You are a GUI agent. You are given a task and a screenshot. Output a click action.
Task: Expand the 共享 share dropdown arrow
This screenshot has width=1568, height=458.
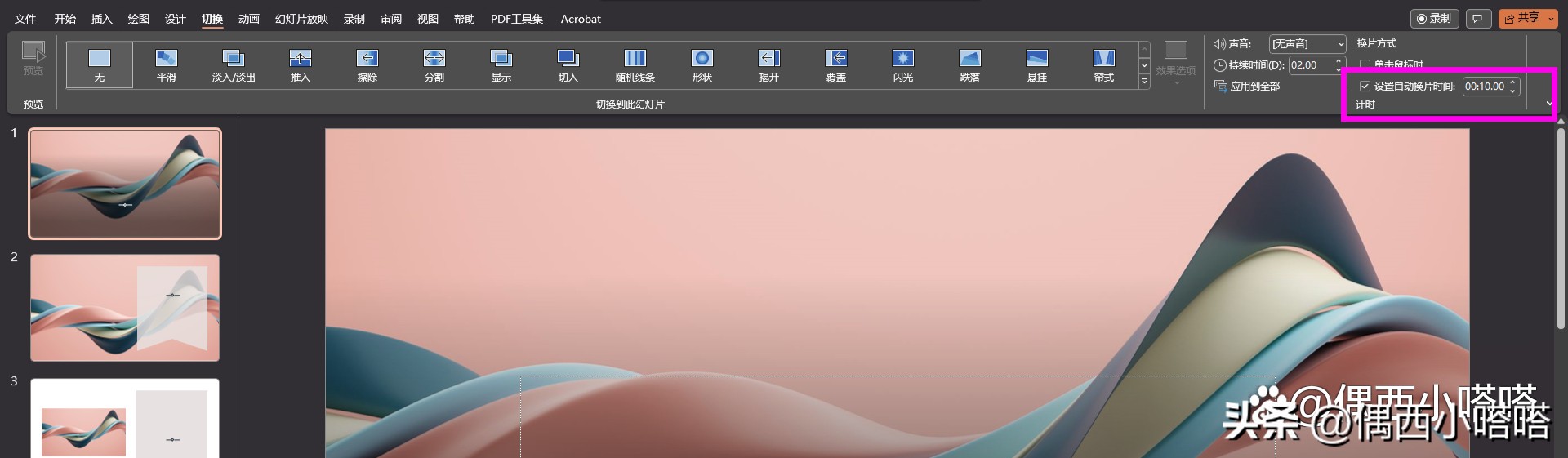pos(1551,18)
